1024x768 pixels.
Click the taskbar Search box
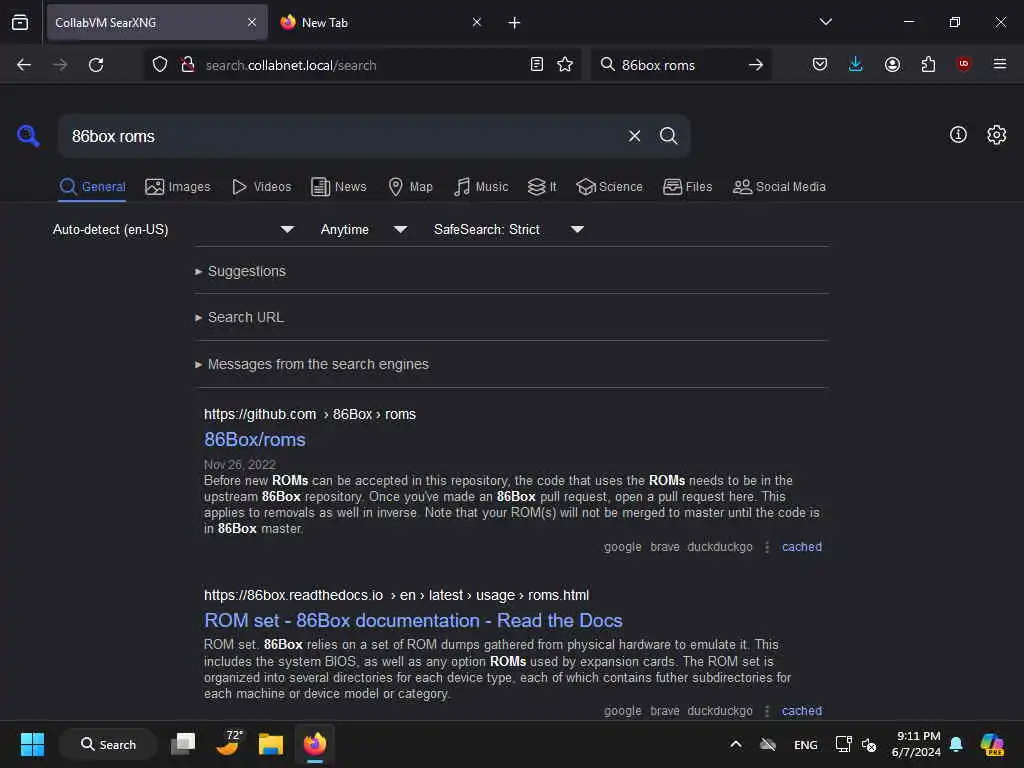[x=108, y=744]
